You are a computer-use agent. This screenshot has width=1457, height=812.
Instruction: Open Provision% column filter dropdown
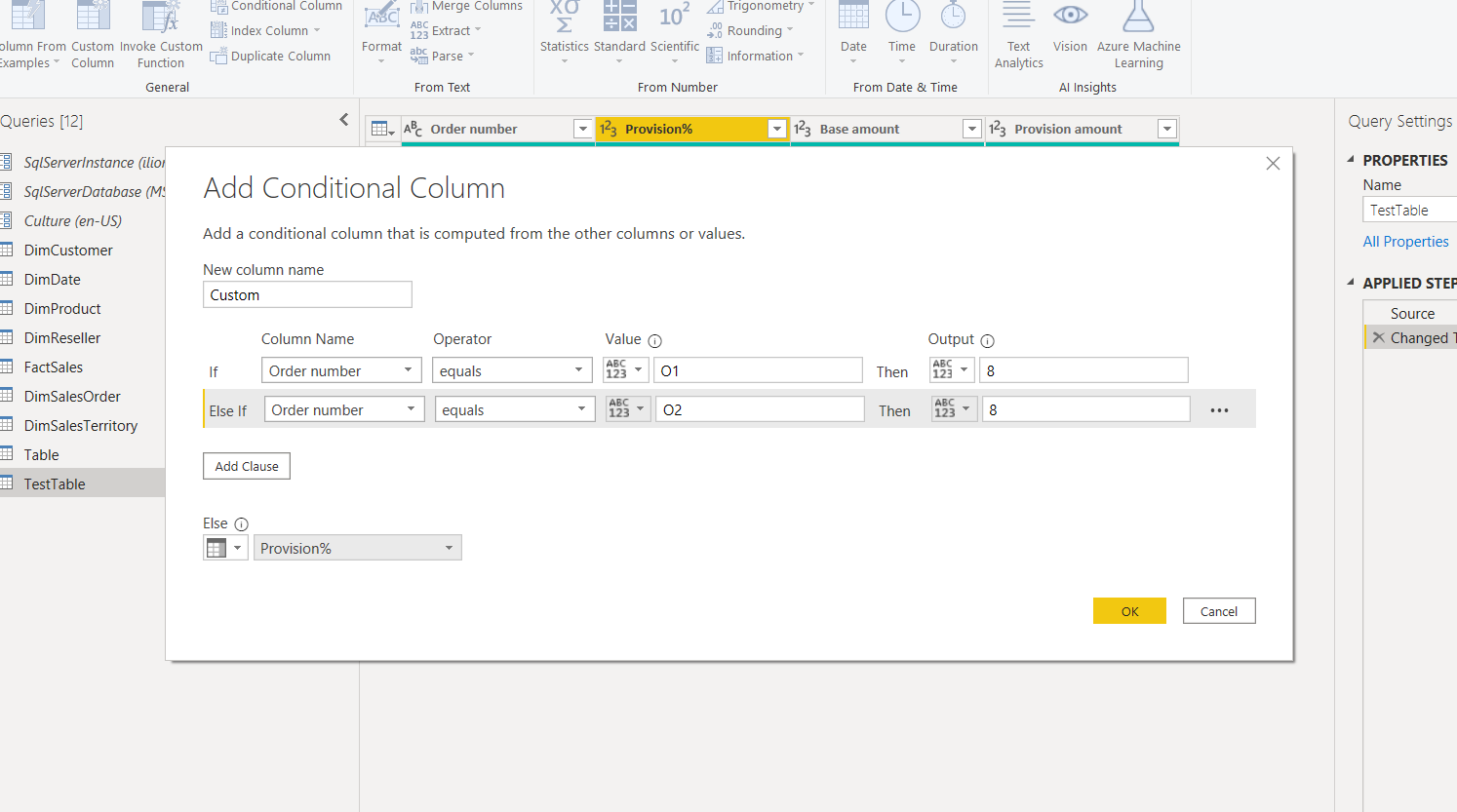(x=777, y=129)
